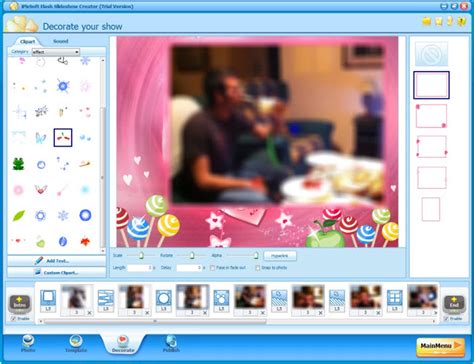Select the pink corner-flowers frame thumbnail
The width and height of the screenshot is (474, 364).
click(431, 116)
